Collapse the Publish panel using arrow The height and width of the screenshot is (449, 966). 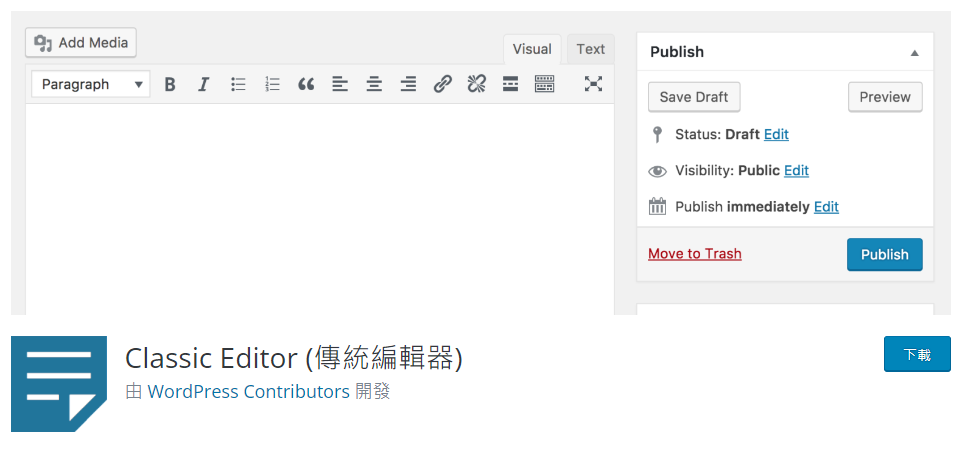[915, 53]
